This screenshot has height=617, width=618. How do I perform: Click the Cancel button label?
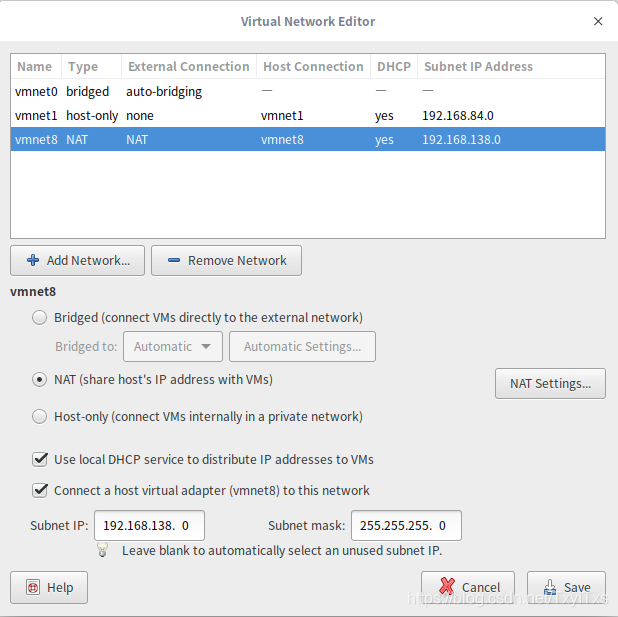tap(481, 587)
